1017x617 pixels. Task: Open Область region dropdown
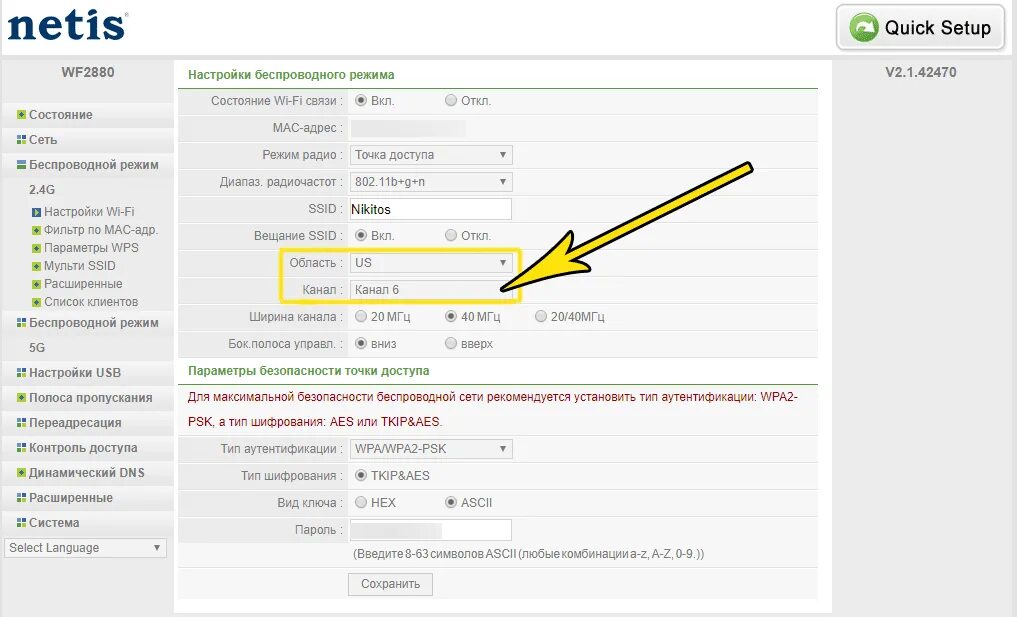[431, 263]
